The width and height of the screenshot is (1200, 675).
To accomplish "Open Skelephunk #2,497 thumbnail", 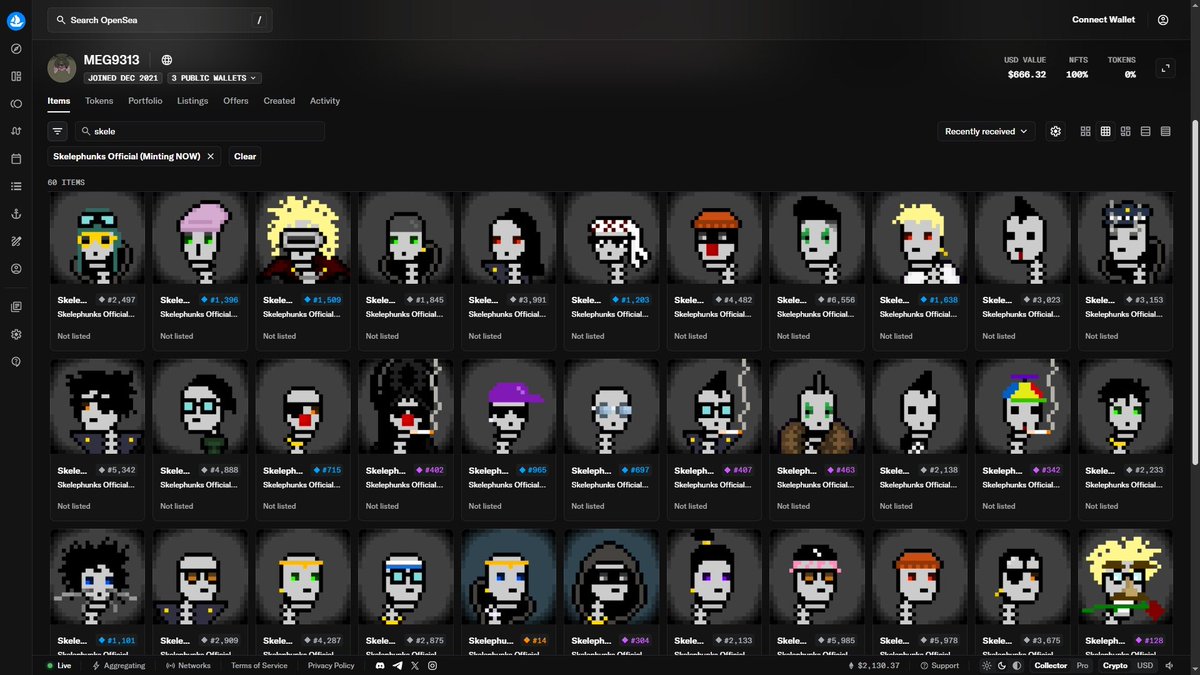I will pos(97,237).
